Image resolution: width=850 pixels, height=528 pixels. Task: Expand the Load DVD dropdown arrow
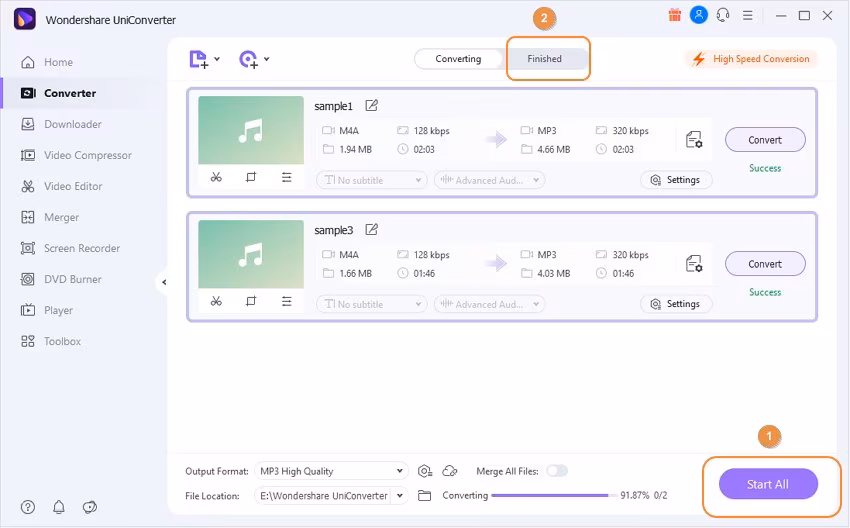[267, 59]
